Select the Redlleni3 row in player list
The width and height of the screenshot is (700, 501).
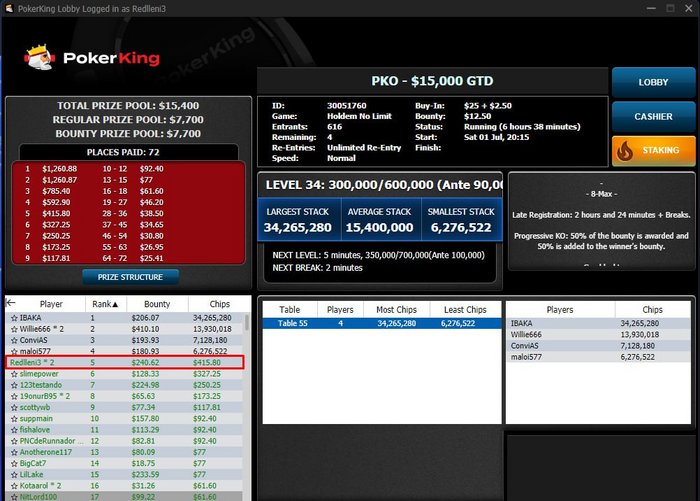point(125,363)
